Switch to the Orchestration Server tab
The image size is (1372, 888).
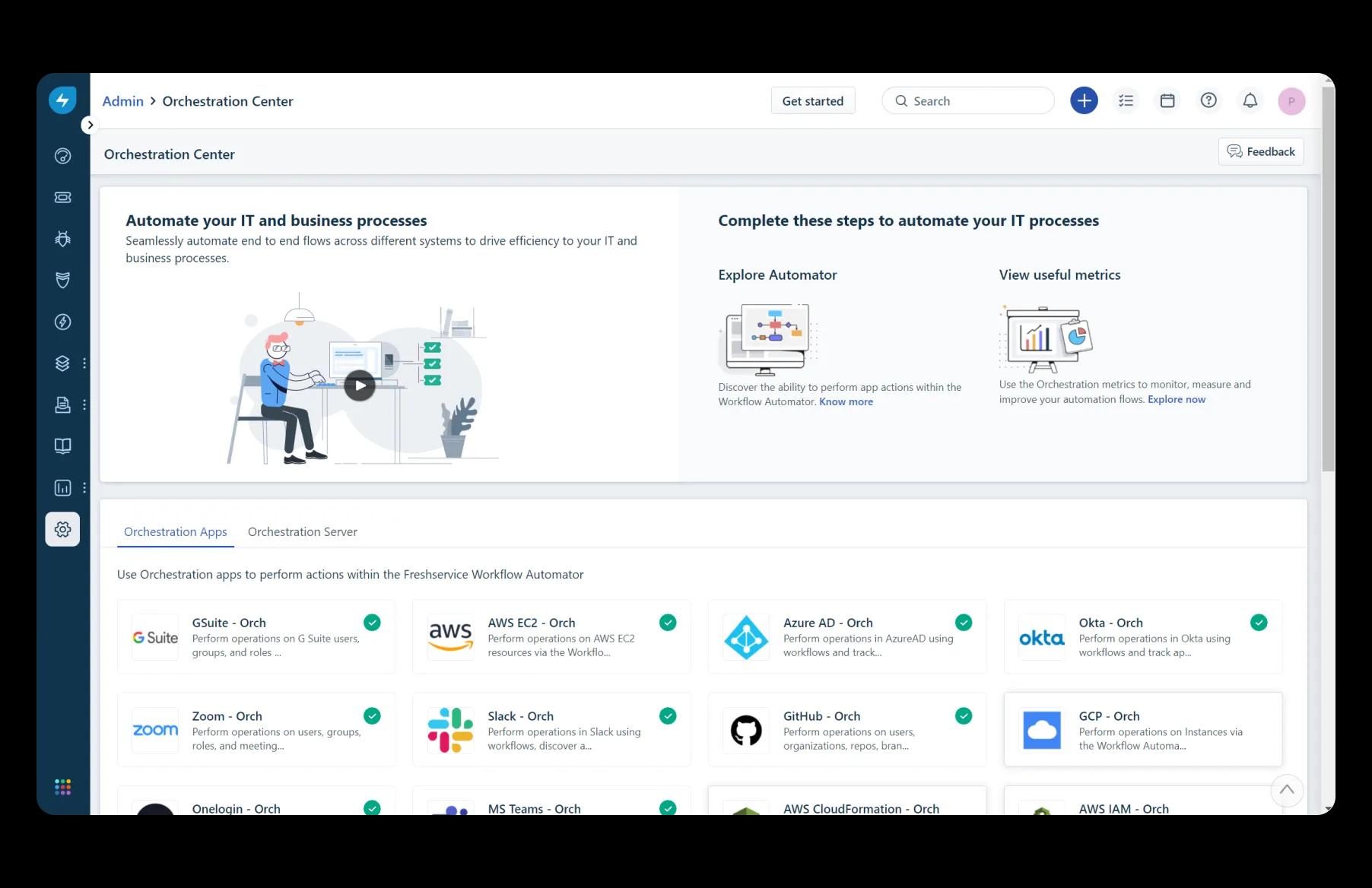pyautogui.click(x=303, y=532)
